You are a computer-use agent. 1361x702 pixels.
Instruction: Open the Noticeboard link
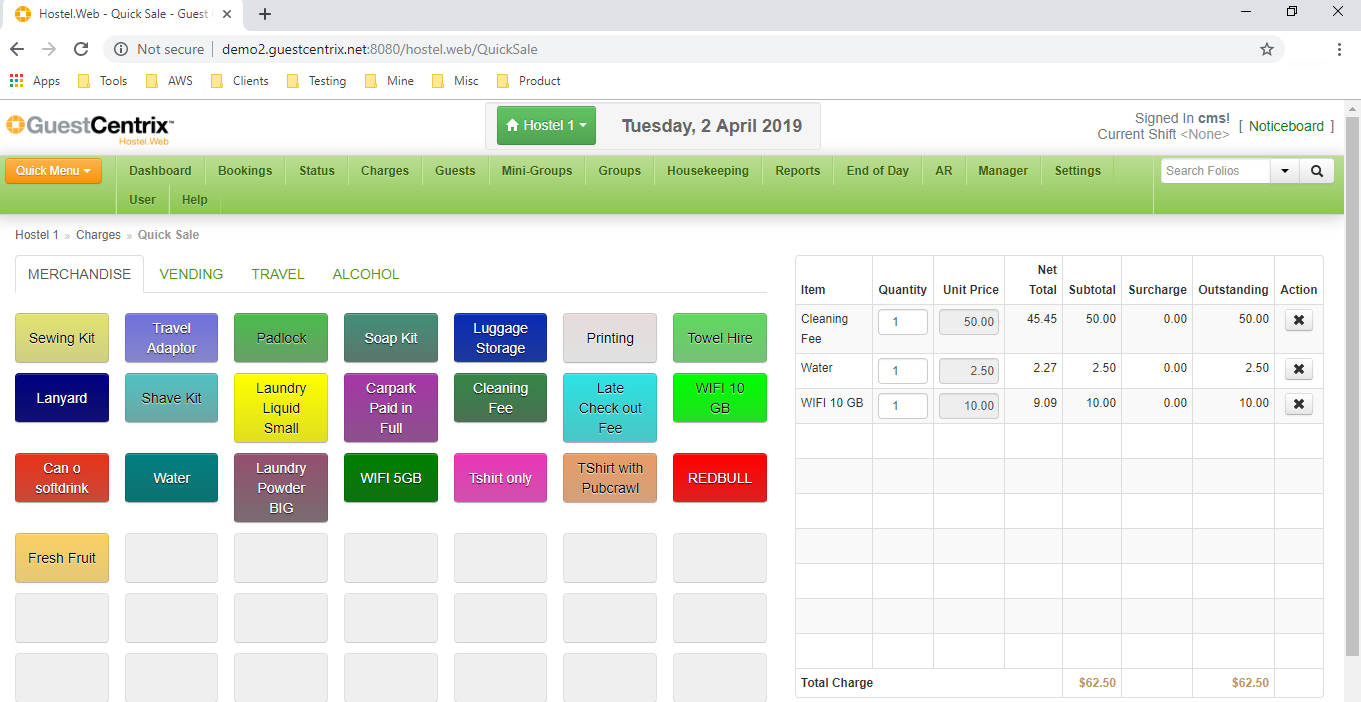click(x=1285, y=126)
